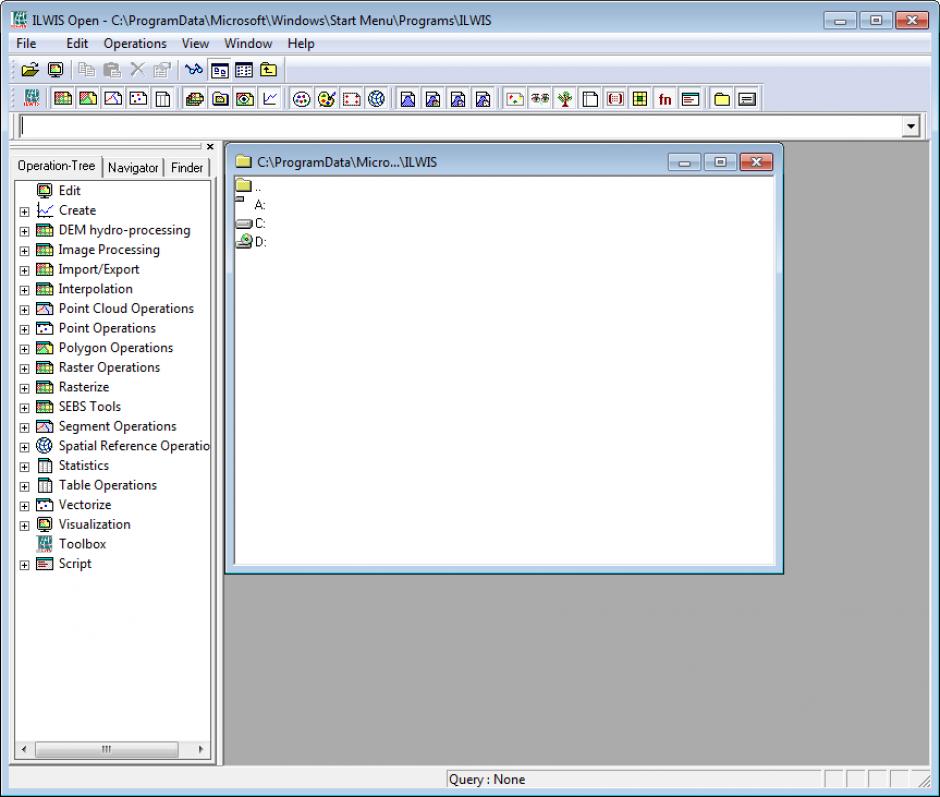
Task: Click the Map View eye icon
Action: point(245,99)
